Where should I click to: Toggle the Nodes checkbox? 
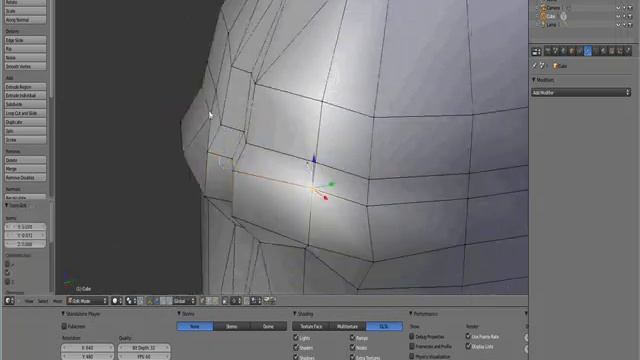click(x=352, y=348)
